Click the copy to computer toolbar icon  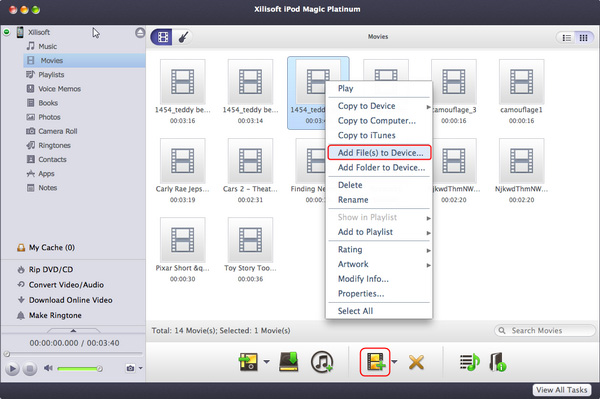[289, 362]
